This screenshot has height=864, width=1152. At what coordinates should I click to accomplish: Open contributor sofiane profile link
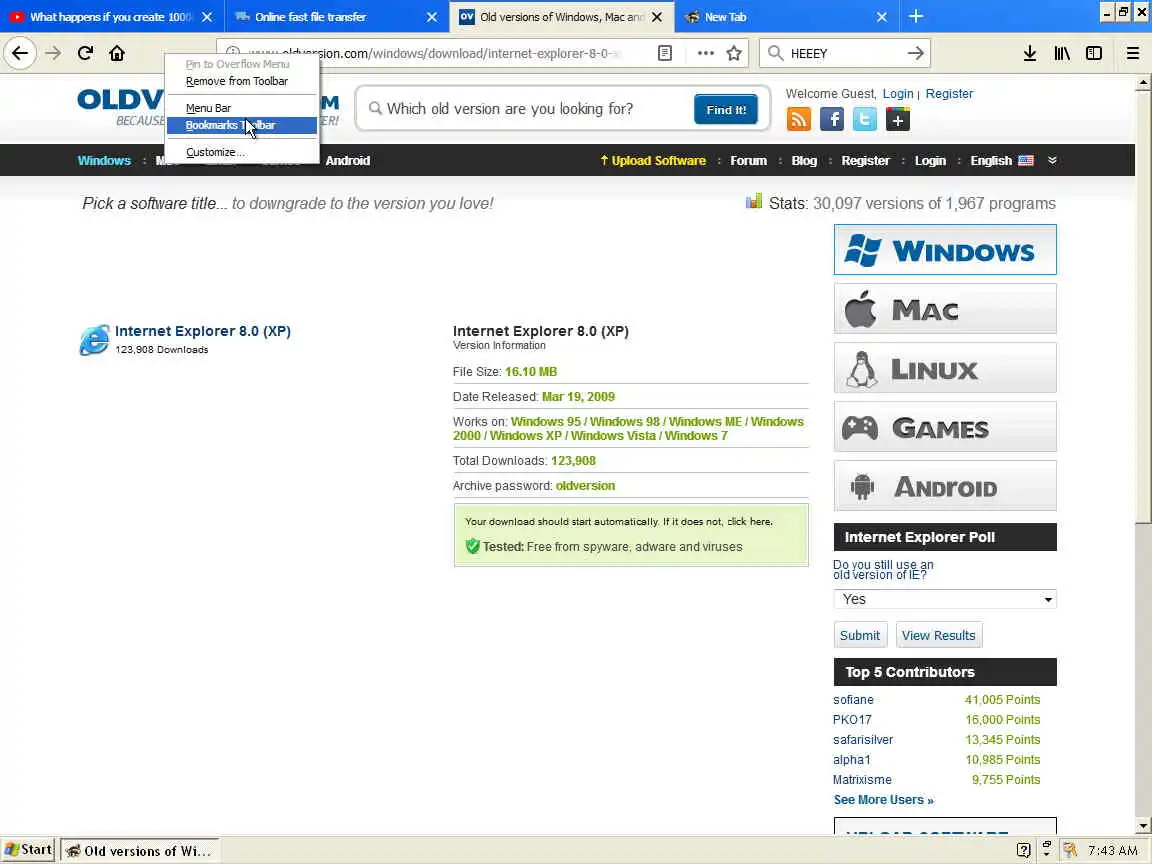click(853, 699)
